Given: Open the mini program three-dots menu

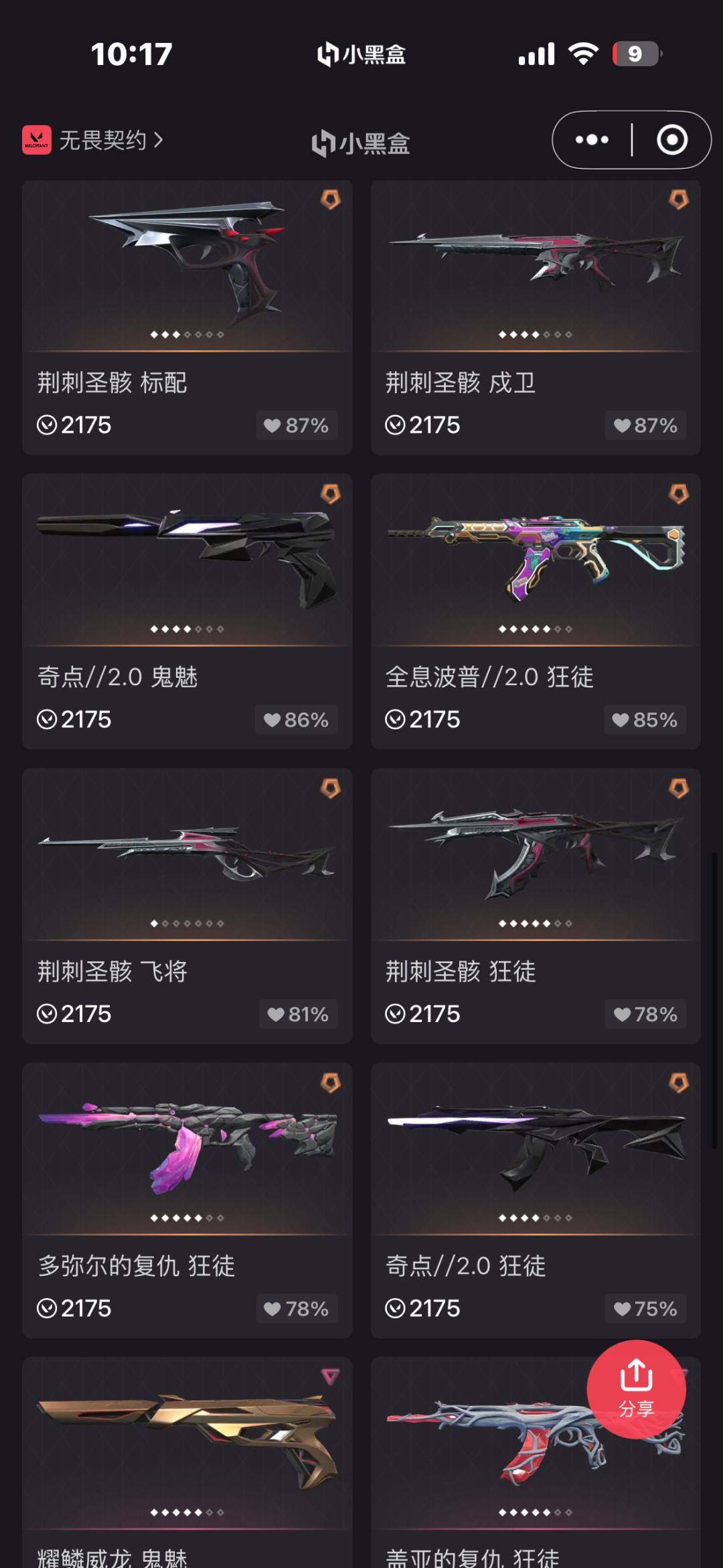Looking at the screenshot, I should (592, 139).
